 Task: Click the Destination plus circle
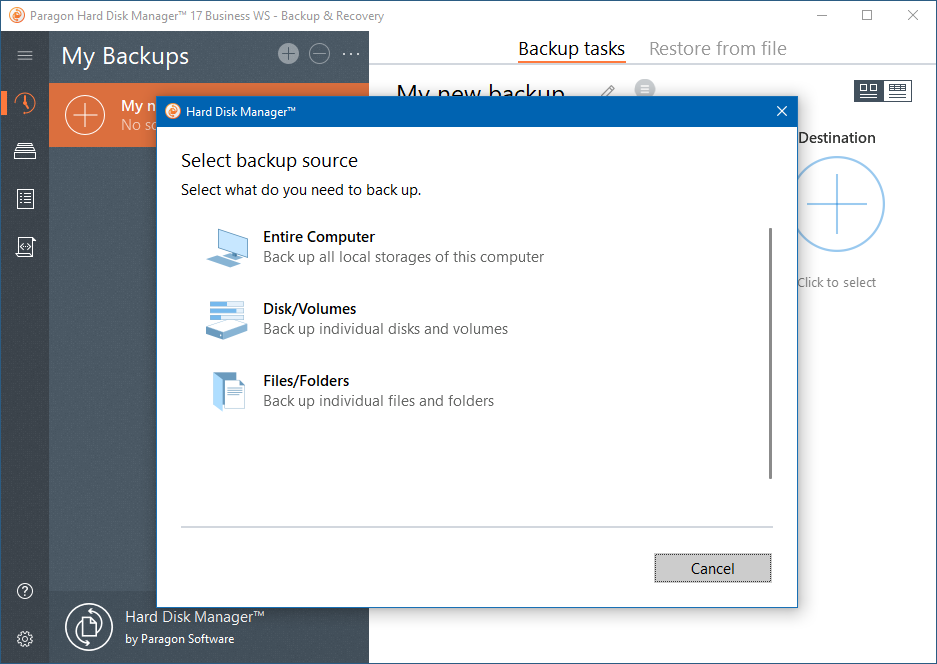coord(837,204)
